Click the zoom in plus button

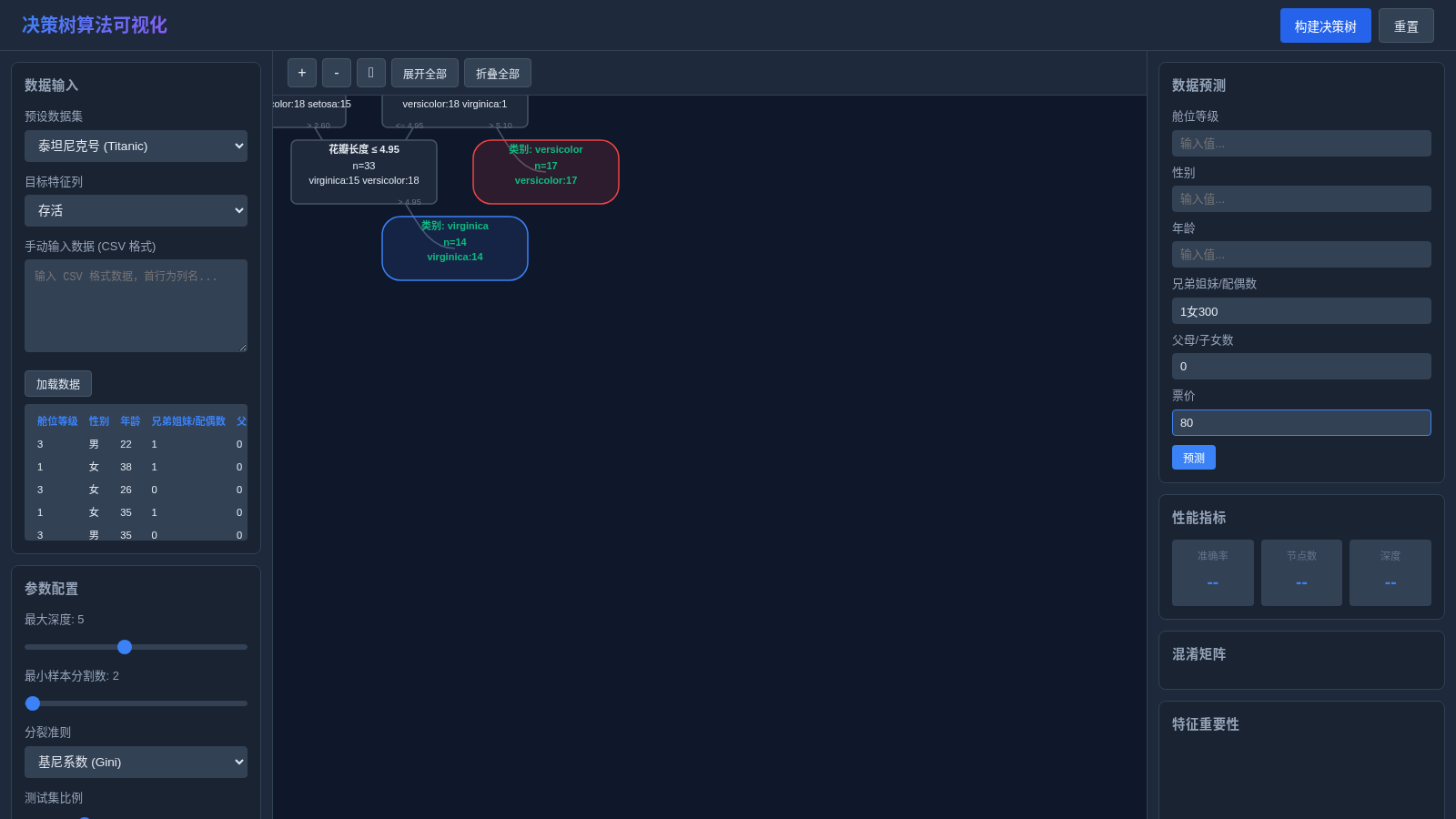[x=302, y=73]
